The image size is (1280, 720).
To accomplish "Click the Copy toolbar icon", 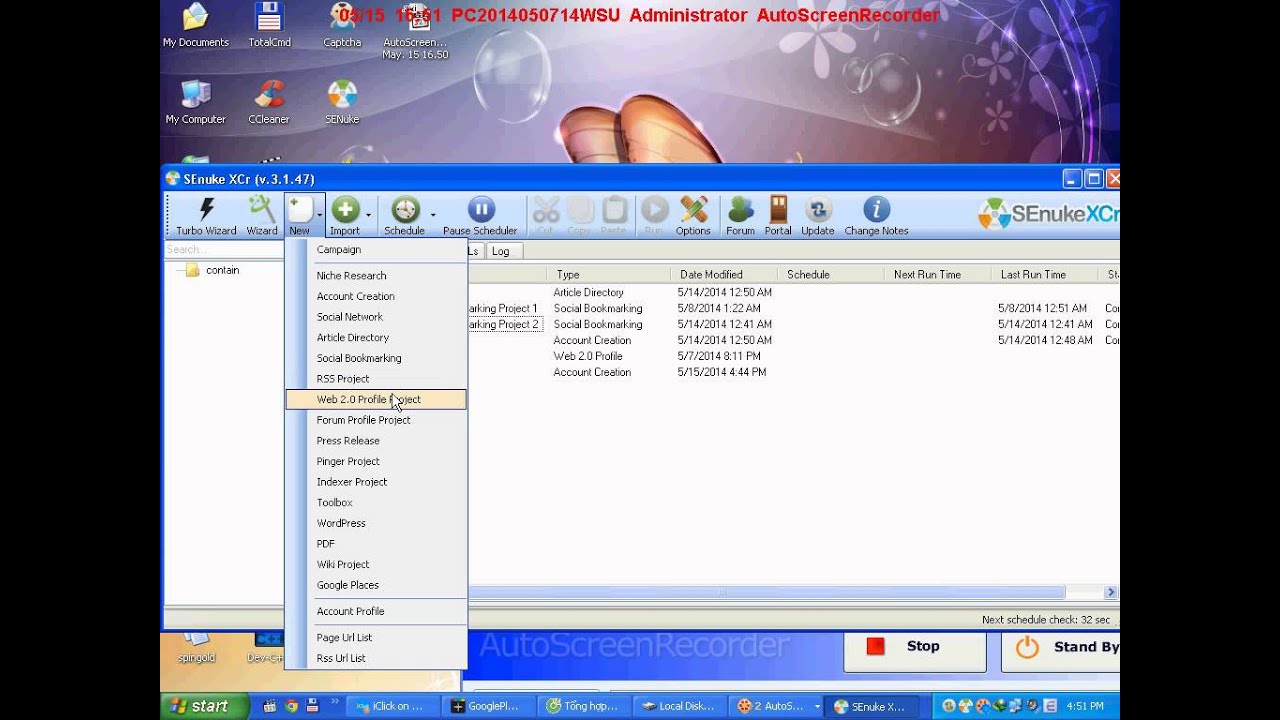I will pos(579,215).
